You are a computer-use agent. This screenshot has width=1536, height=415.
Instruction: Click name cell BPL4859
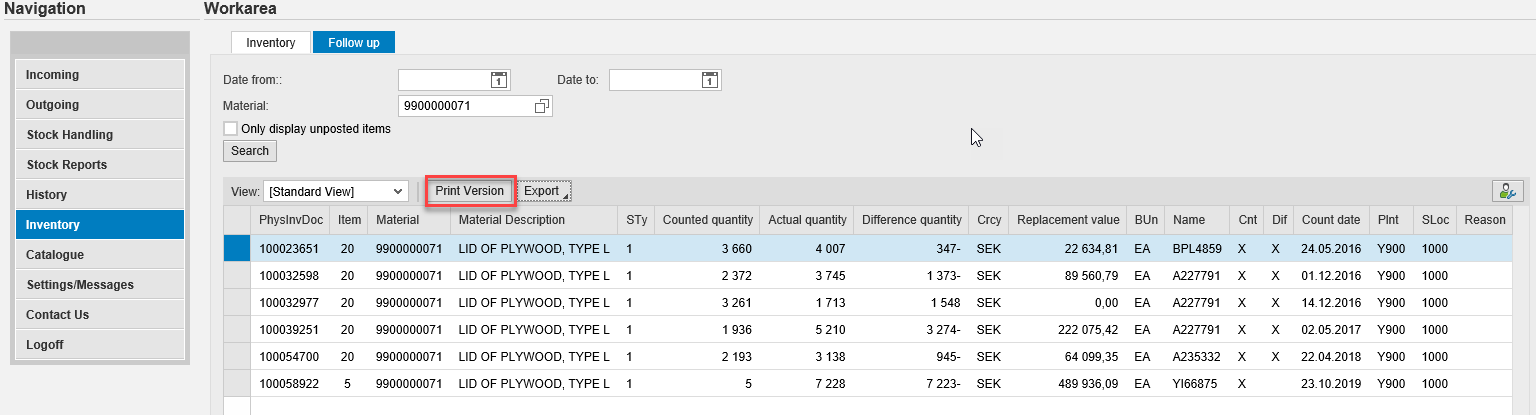tap(1197, 249)
